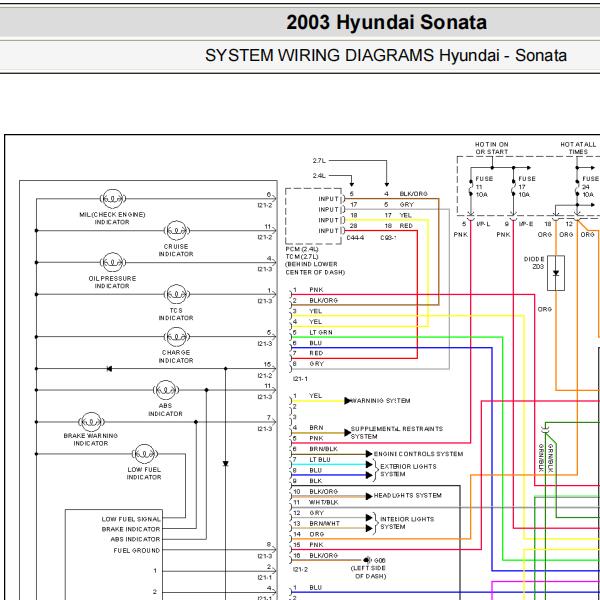Select the Fuse 17 10A symbol
This screenshot has height=600, width=600.
tap(514, 188)
